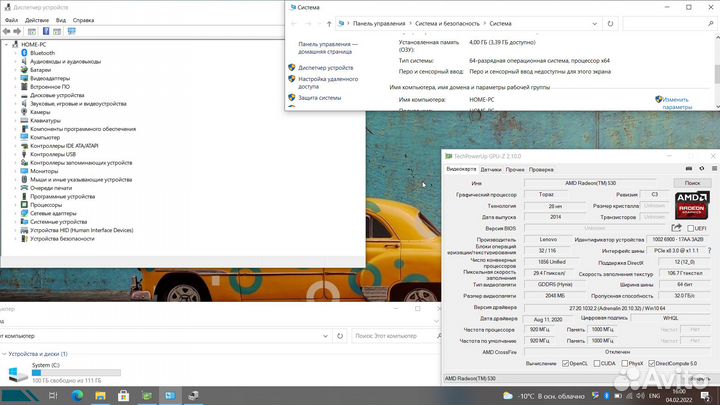Viewport: 720px width, 405px height.
Task: Select the Батареи category icon
Action: [24, 70]
